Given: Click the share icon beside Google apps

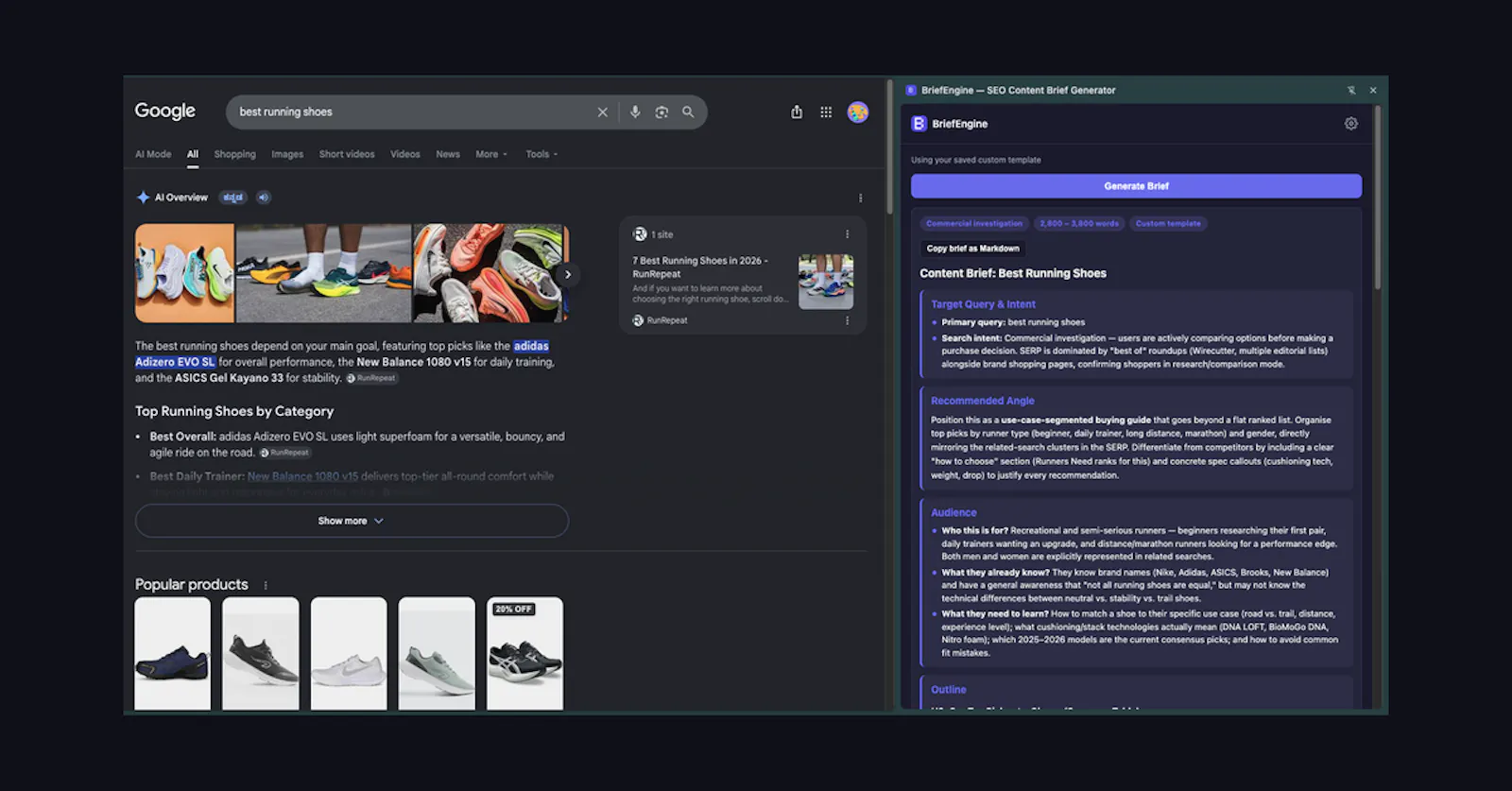Looking at the screenshot, I should (797, 112).
